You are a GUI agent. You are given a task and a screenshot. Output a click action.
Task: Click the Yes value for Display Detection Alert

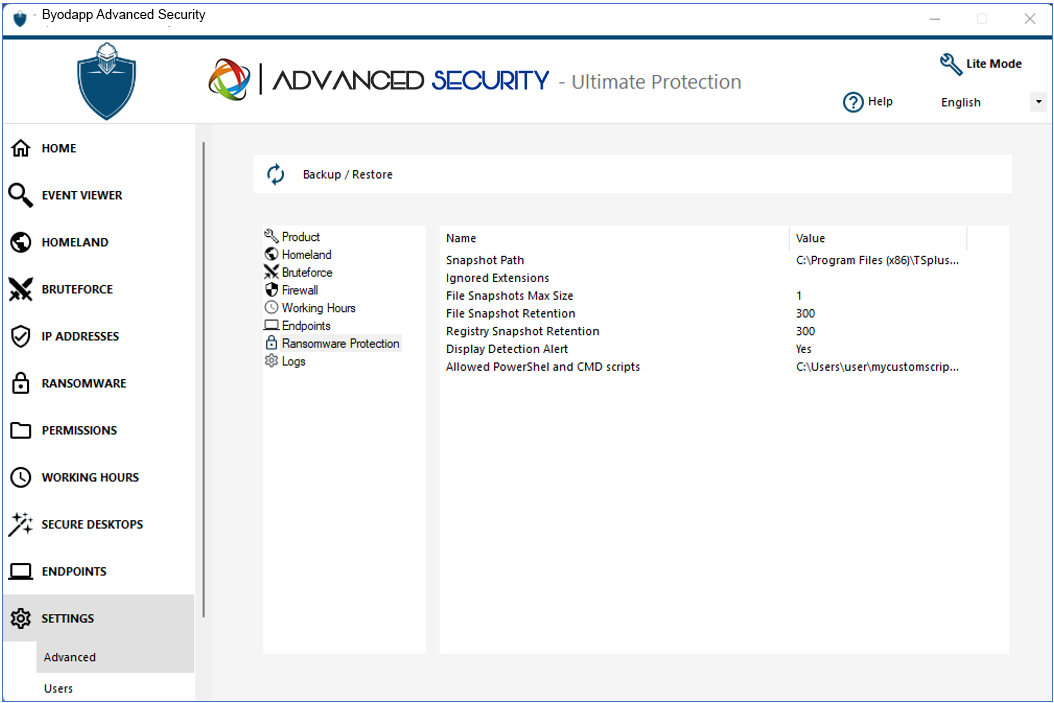click(x=803, y=349)
